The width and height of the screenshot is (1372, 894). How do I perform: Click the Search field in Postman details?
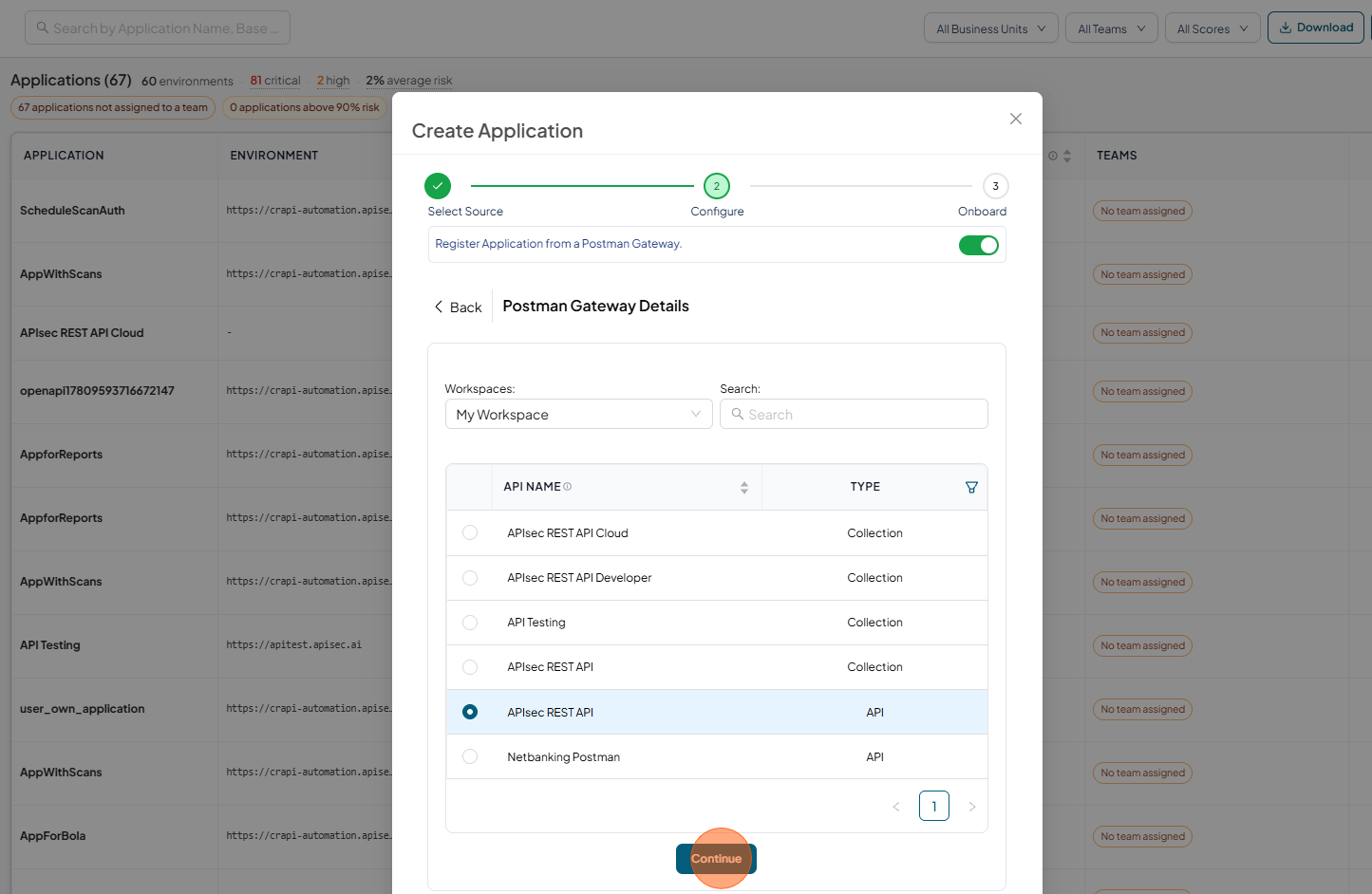click(x=854, y=414)
